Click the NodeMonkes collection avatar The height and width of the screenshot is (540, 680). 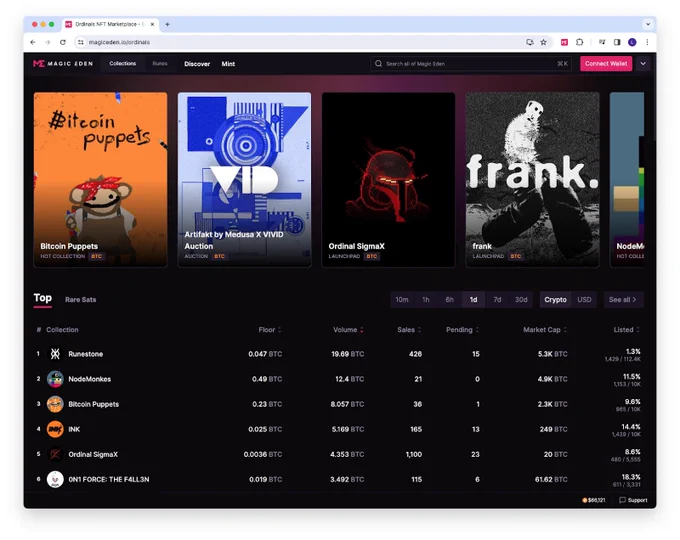point(55,379)
